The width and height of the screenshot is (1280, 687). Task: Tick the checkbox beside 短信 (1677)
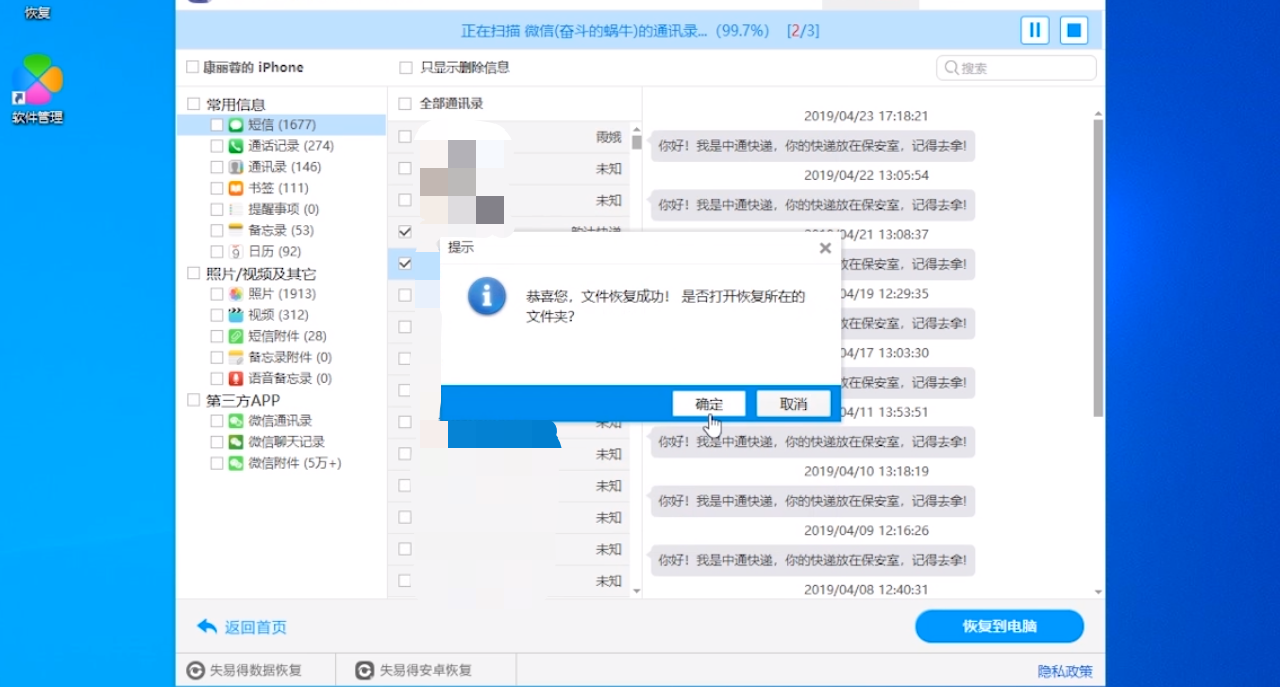coord(217,125)
